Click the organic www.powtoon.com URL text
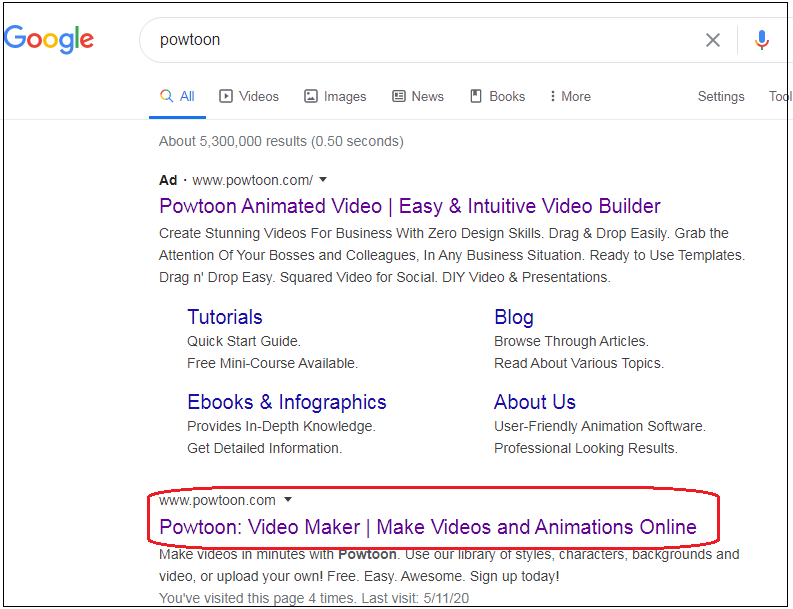The image size is (793, 609). 217,500
